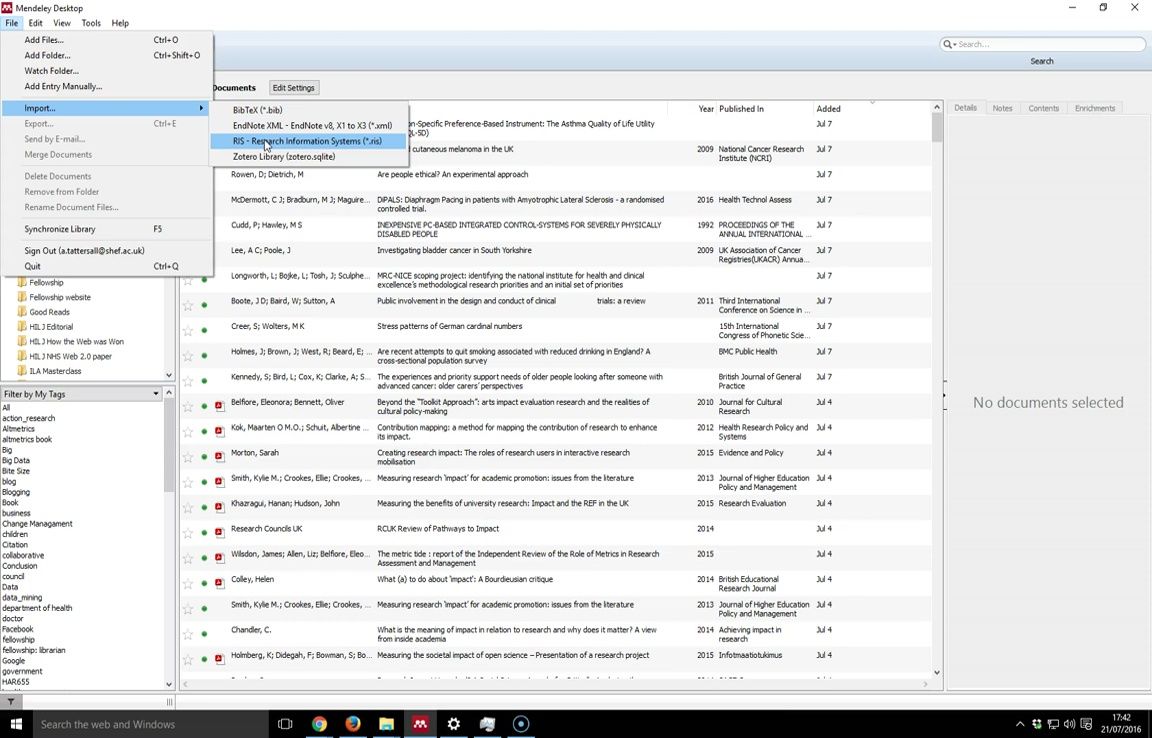The height and width of the screenshot is (738, 1152).
Task: Launch Firefox from the taskbar
Action: [353, 724]
